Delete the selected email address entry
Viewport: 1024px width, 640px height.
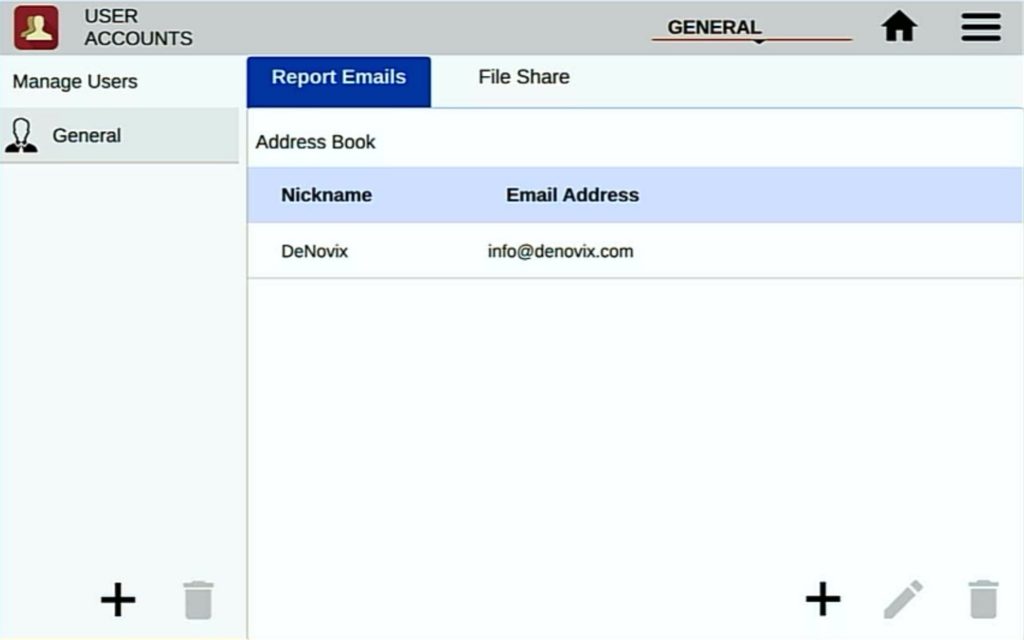pos(984,598)
